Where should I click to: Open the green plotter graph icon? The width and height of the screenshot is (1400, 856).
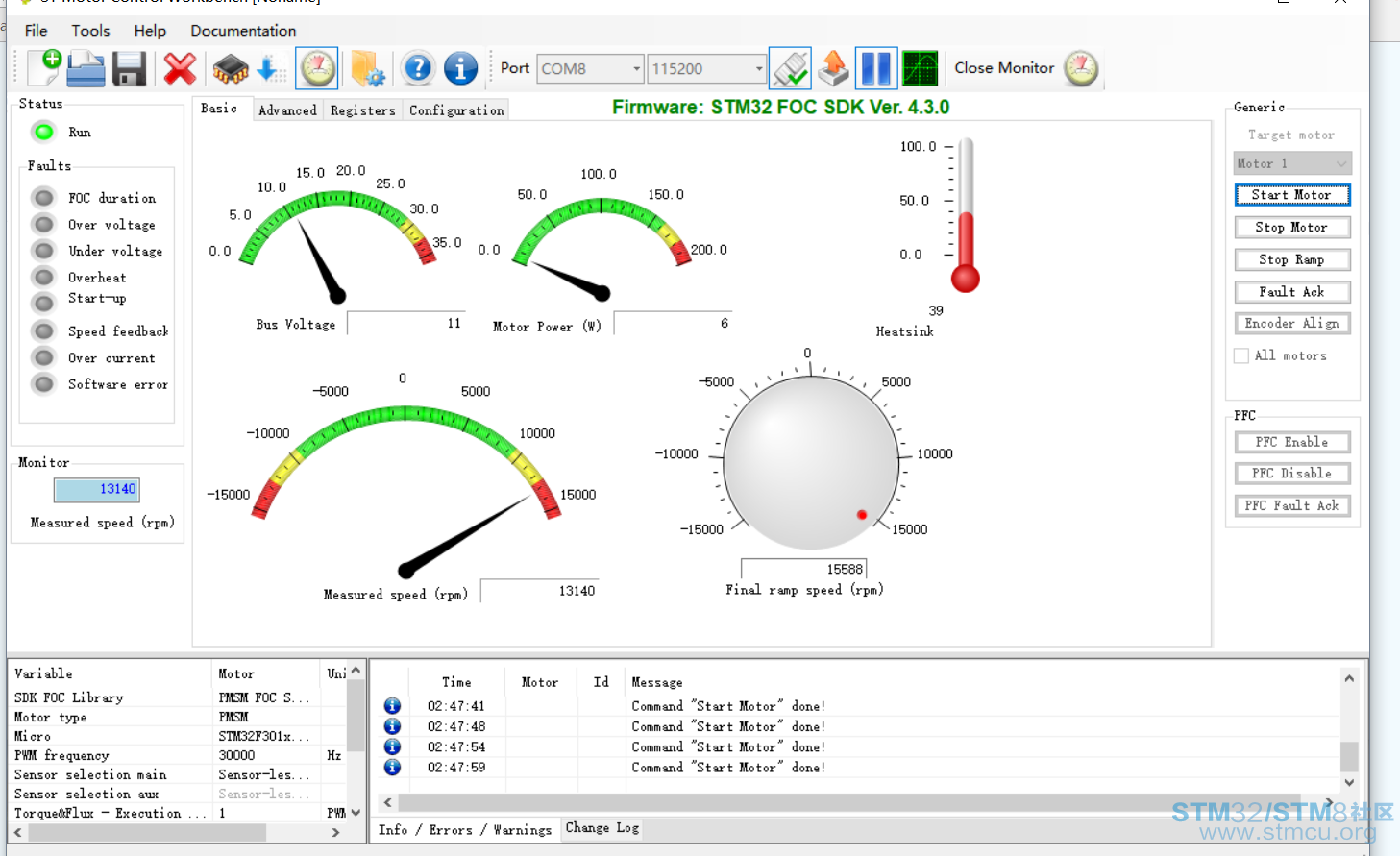point(920,68)
